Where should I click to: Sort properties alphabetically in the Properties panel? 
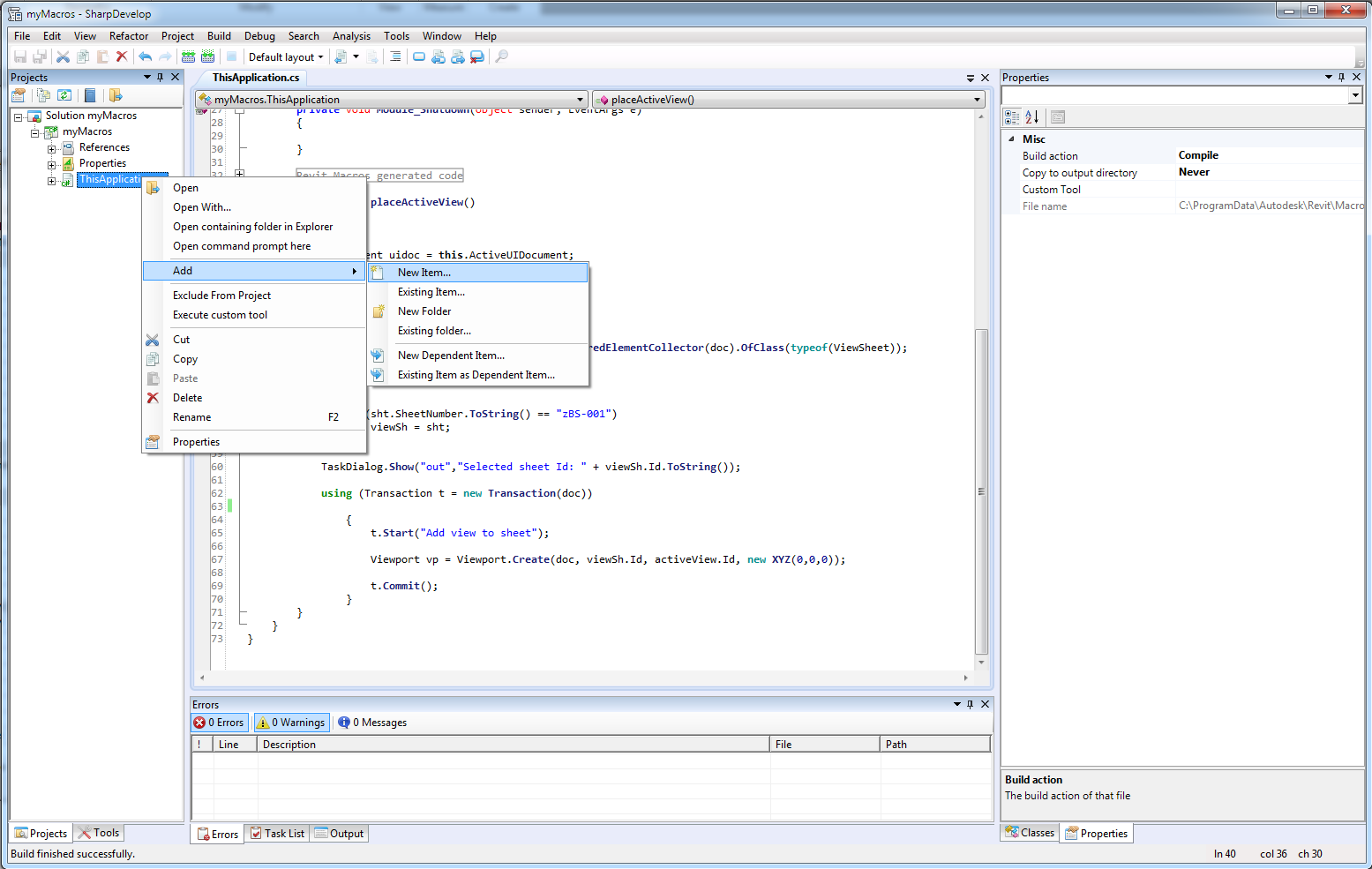tap(1031, 116)
